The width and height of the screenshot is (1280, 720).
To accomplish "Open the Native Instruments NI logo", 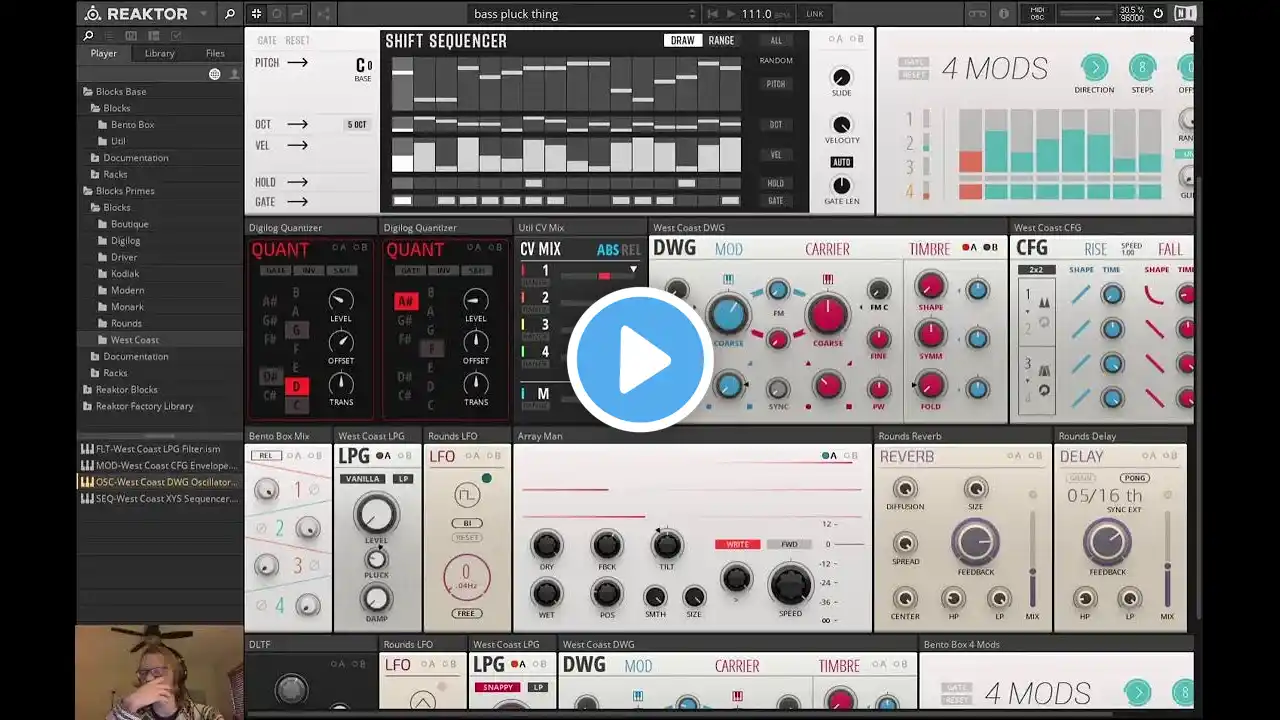I will (1185, 14).
